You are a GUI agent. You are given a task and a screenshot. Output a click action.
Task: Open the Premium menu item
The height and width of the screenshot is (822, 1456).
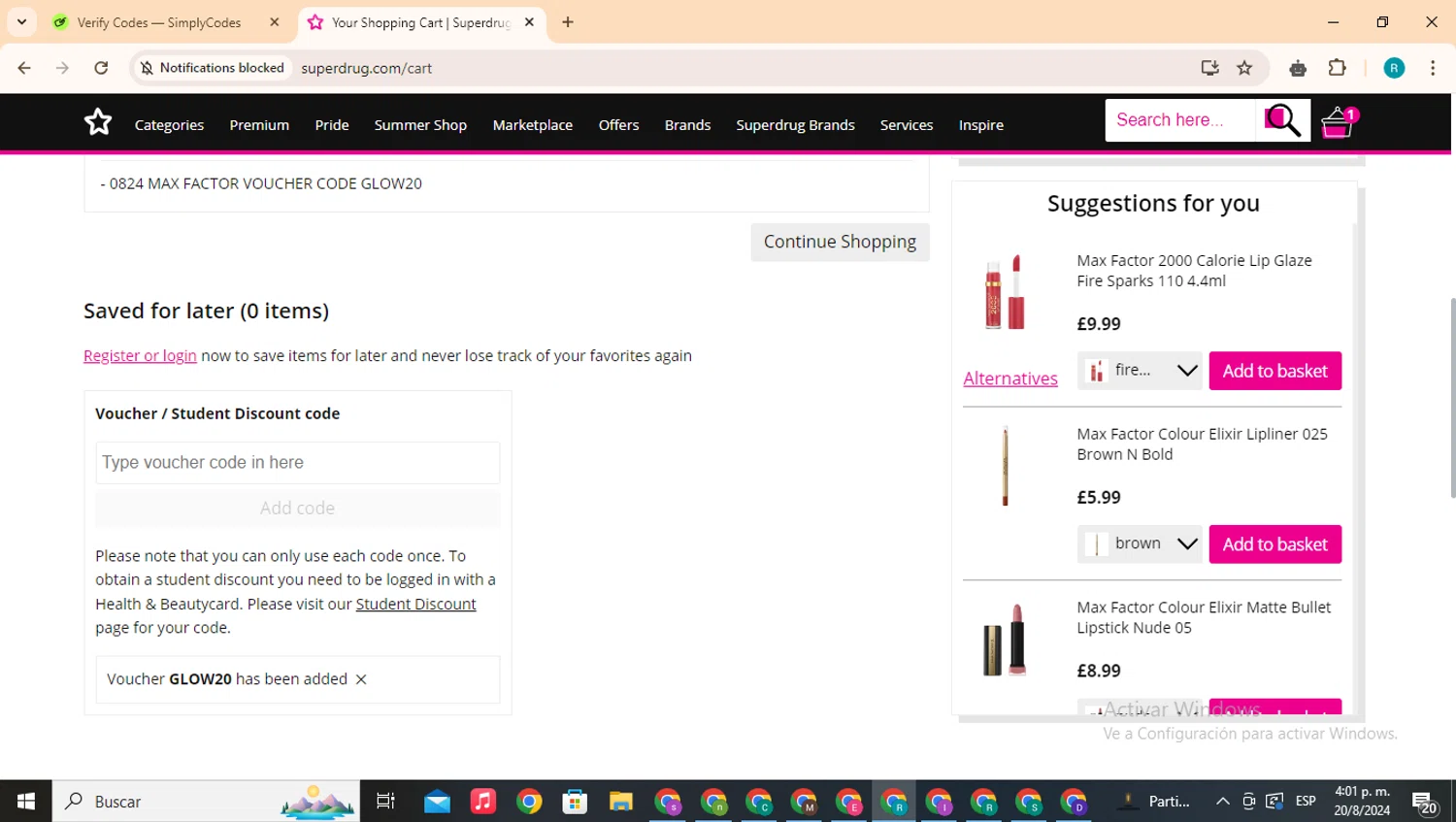pyautogui.click(x=259, y=125)
